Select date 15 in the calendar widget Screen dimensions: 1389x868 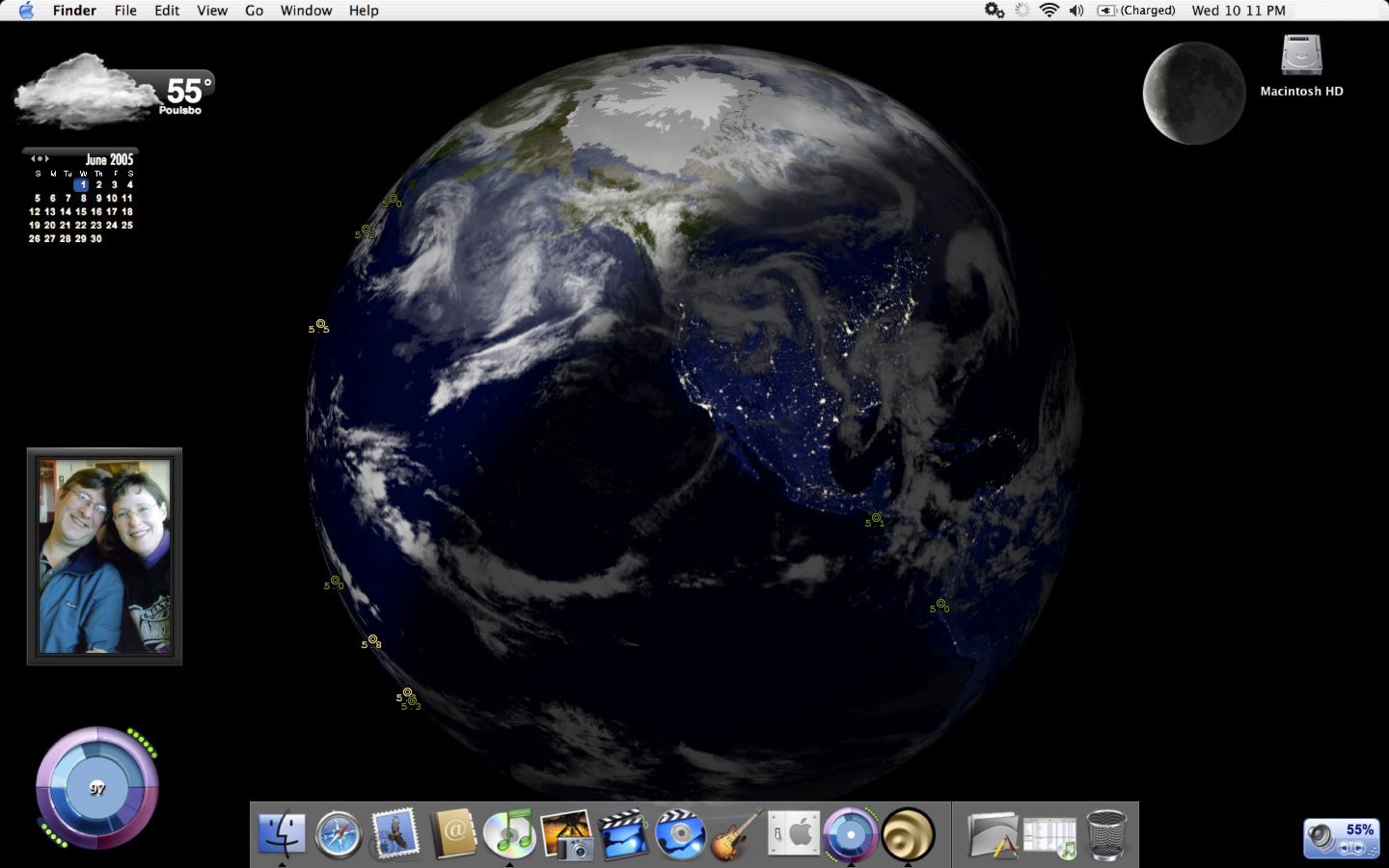[x=81, y=211]
